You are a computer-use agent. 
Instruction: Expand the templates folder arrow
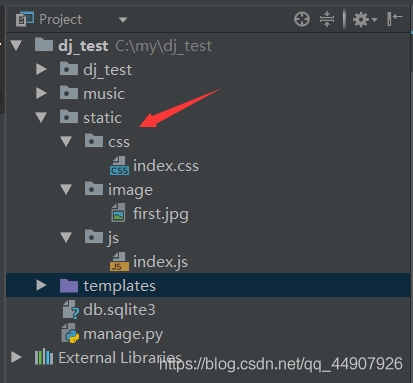pyautogui.click(x=41, y=285)
